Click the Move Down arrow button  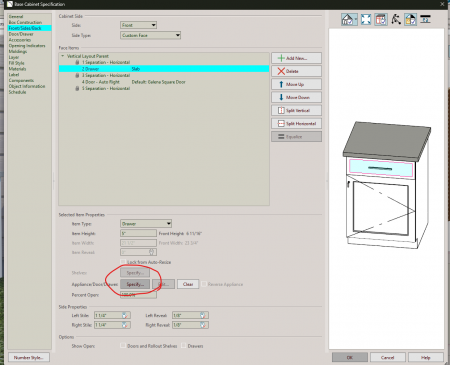point(296,97)
